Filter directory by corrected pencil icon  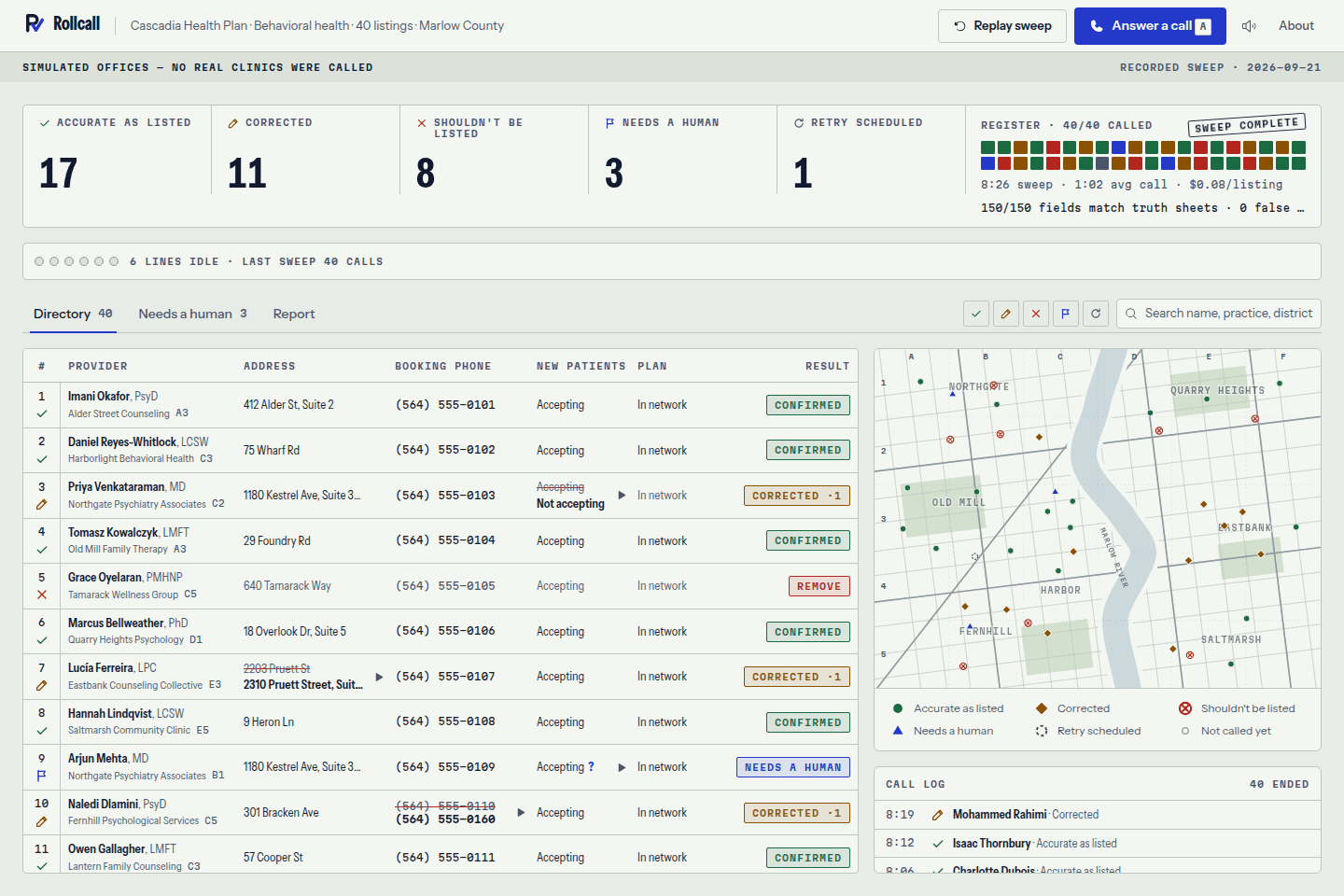[x=1006, y=314]
